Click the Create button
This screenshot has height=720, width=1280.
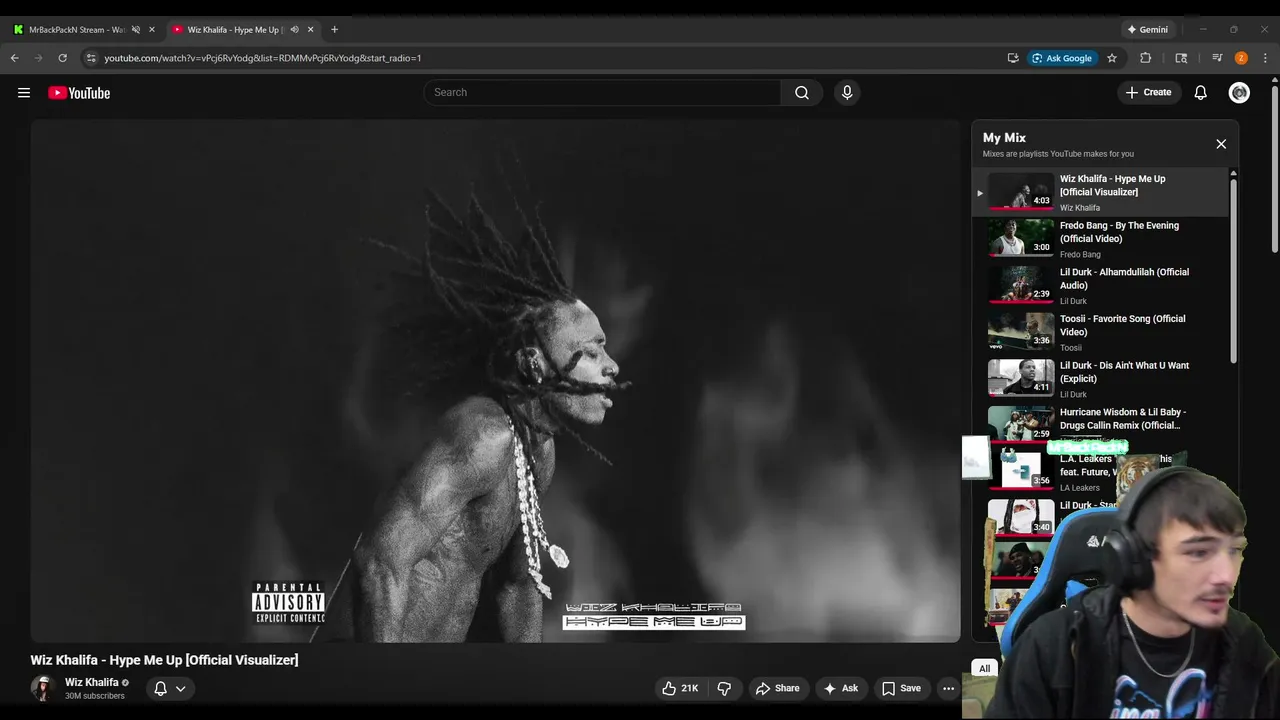(1148, 93)
